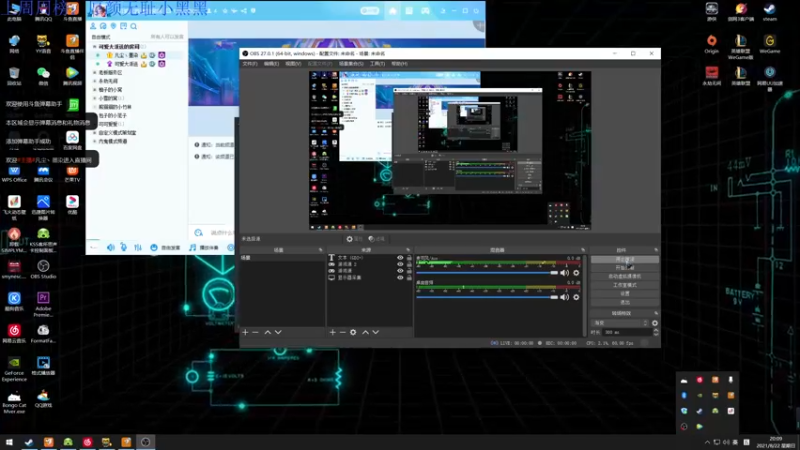Click Start Virtual Camera button
The width and height of the screenshot is (800, 450).
pos(624,277)
